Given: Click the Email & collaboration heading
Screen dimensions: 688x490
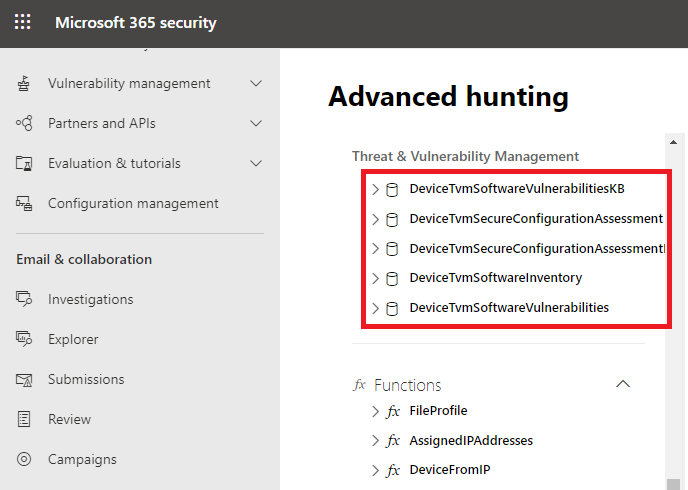Looking at the screenshot, I should (84, 259).
